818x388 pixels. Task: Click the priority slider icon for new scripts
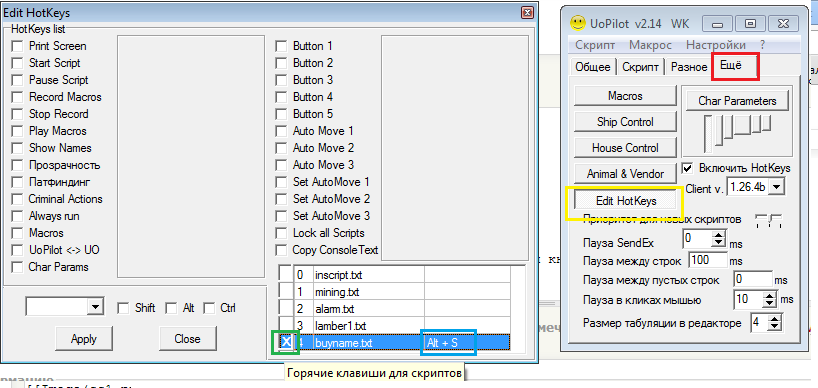pyautogui.click(x=769, y=220)
